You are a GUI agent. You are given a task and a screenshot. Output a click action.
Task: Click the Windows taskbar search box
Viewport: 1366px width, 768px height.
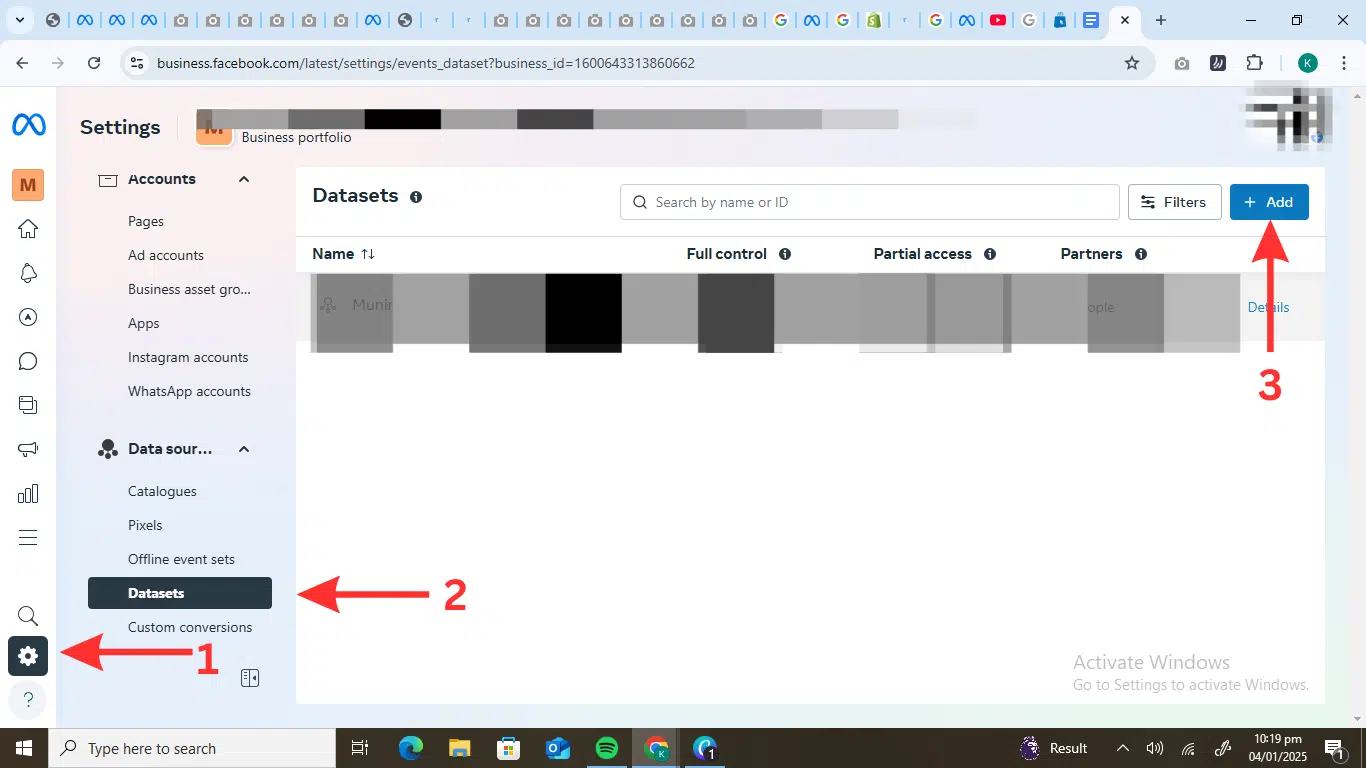tap(192, 748)
